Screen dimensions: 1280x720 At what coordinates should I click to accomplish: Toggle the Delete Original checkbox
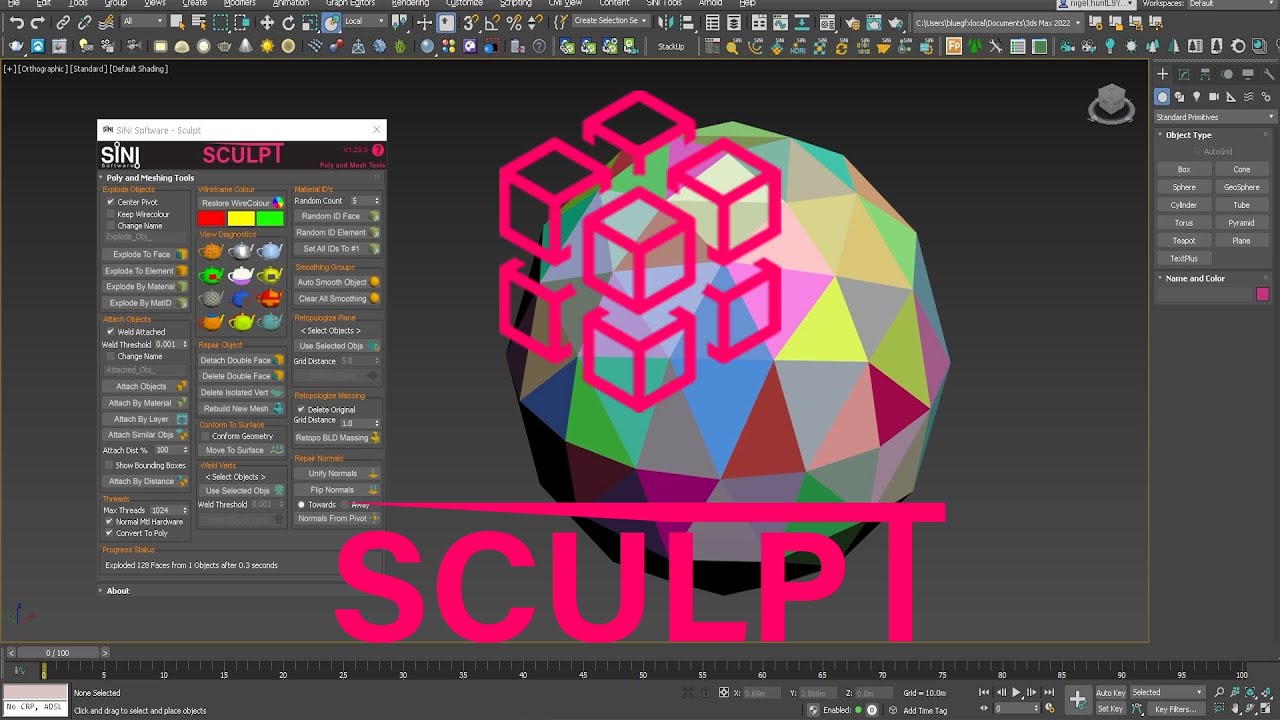click(301, 410)
